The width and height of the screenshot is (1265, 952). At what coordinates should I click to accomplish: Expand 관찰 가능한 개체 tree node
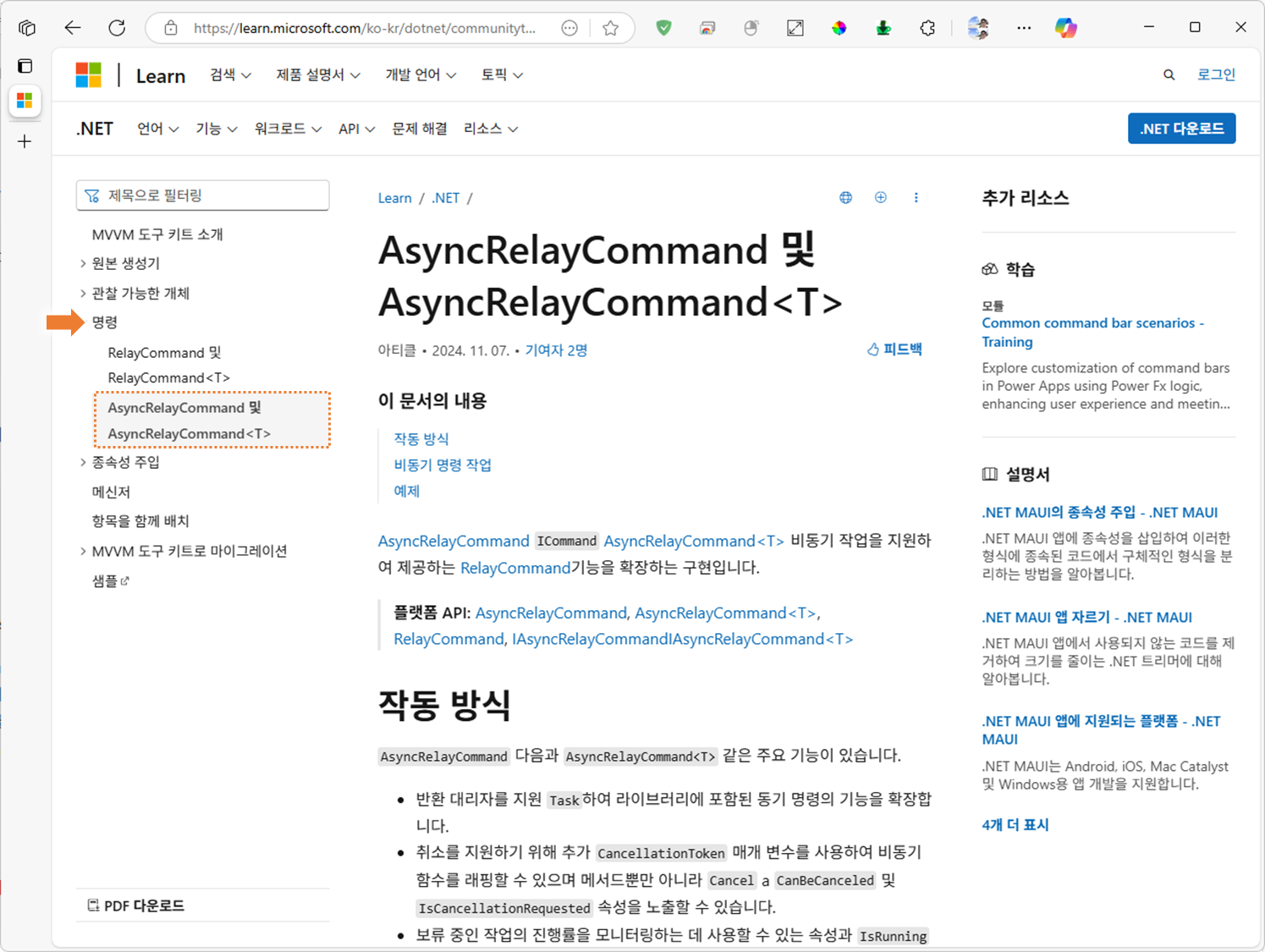[83, 294]
